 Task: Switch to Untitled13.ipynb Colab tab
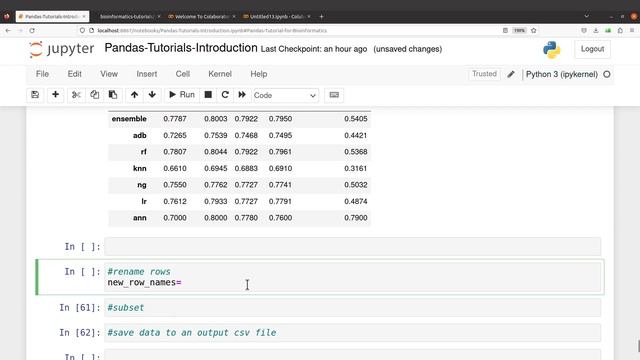click(x=277, y=16)
